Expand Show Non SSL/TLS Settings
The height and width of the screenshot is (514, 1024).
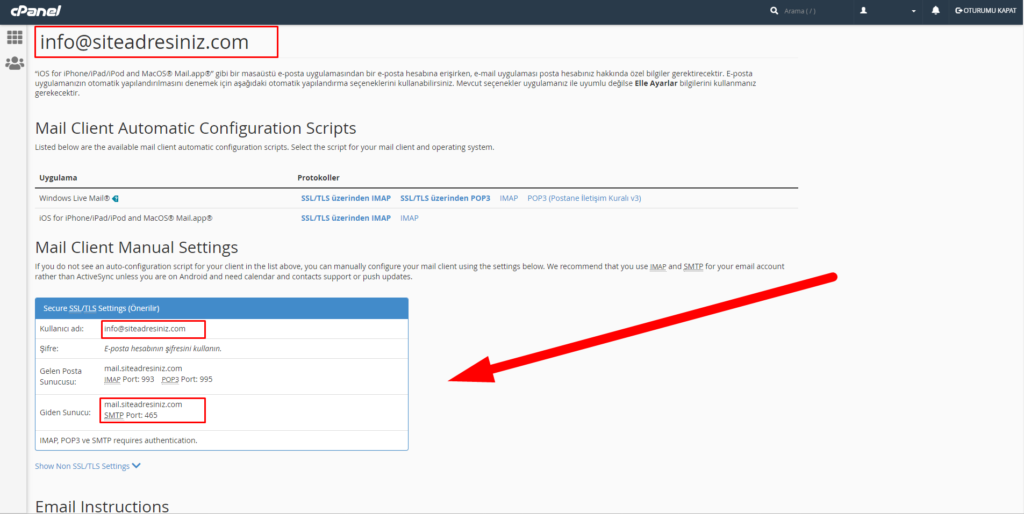click(x=88, y=466)
